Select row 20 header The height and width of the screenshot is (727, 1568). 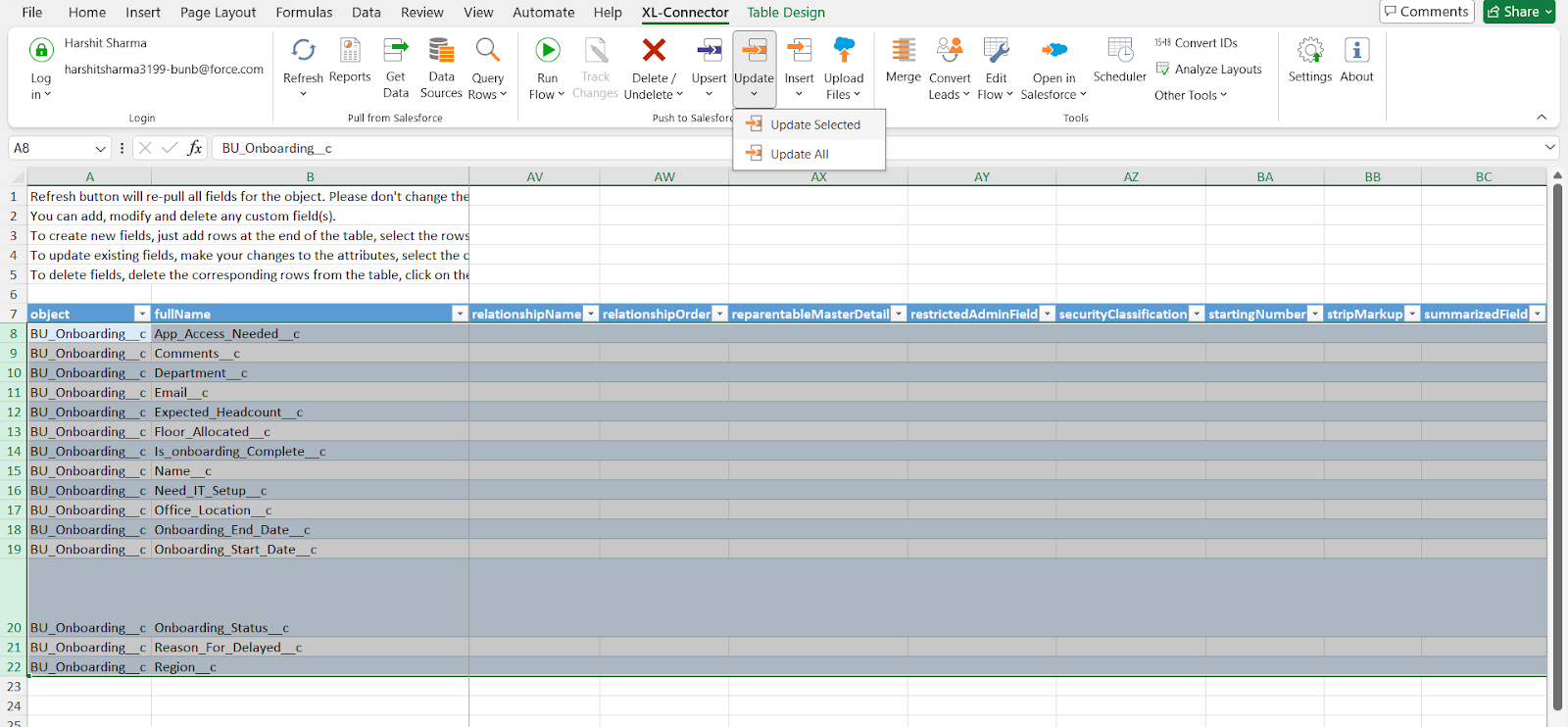tap(14, 598)
